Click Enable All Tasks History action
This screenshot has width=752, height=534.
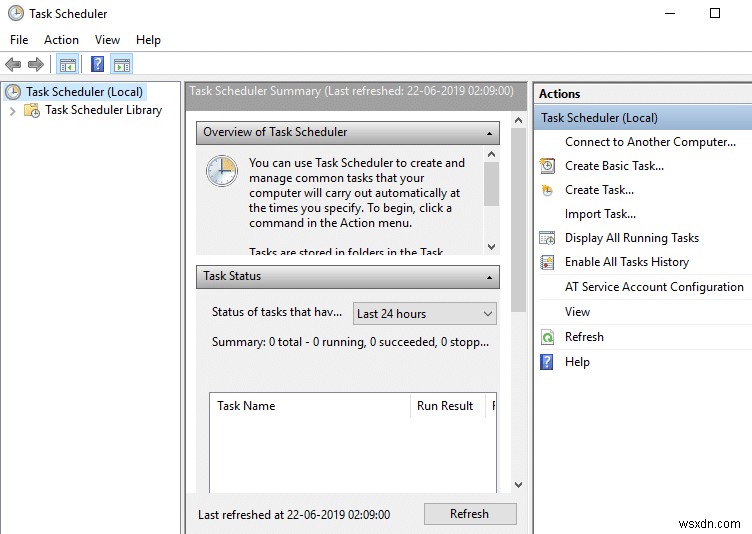(x=627, y=262)
